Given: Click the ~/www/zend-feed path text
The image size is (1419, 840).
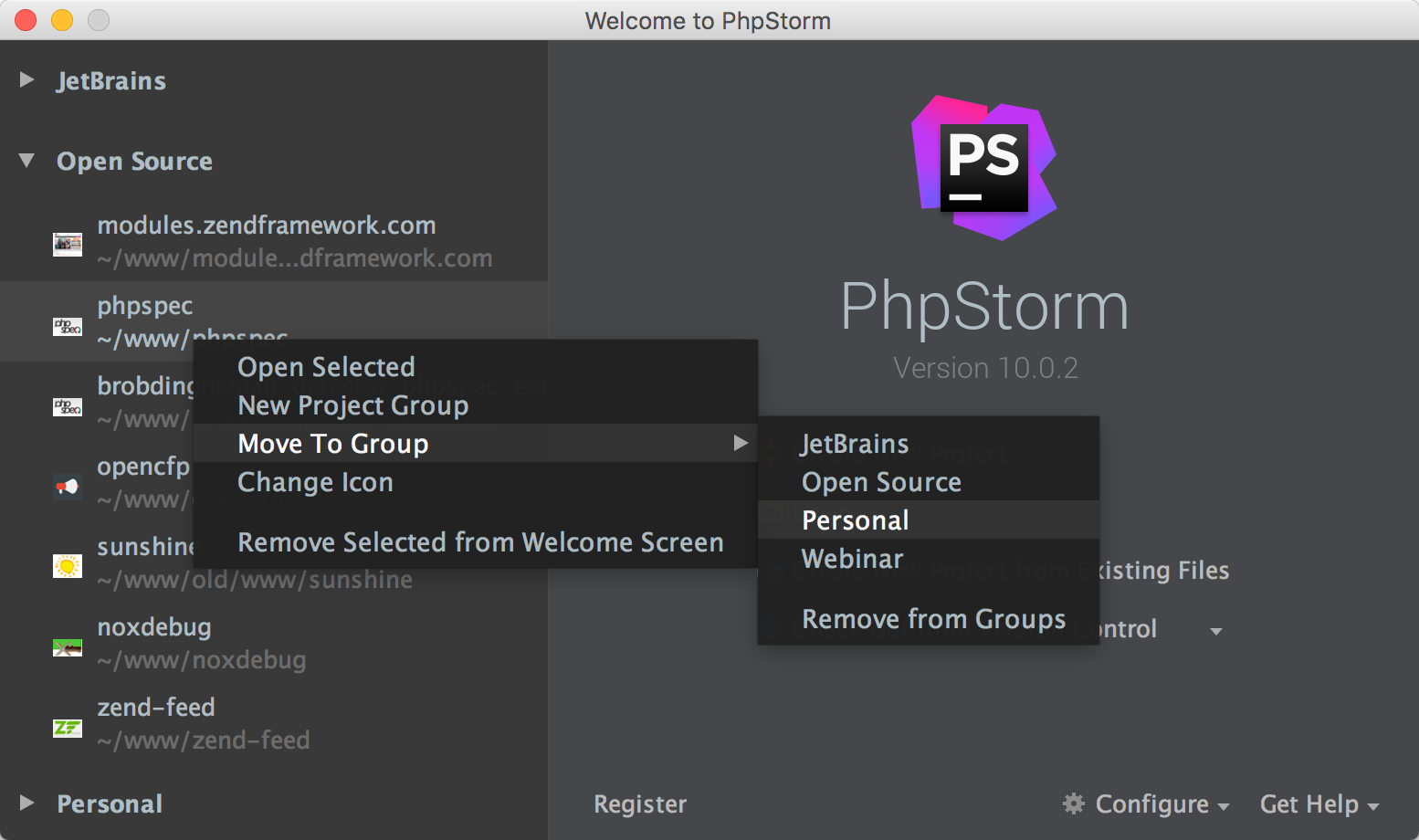Looking at the screenshot, I should click(x=204, y=740).
